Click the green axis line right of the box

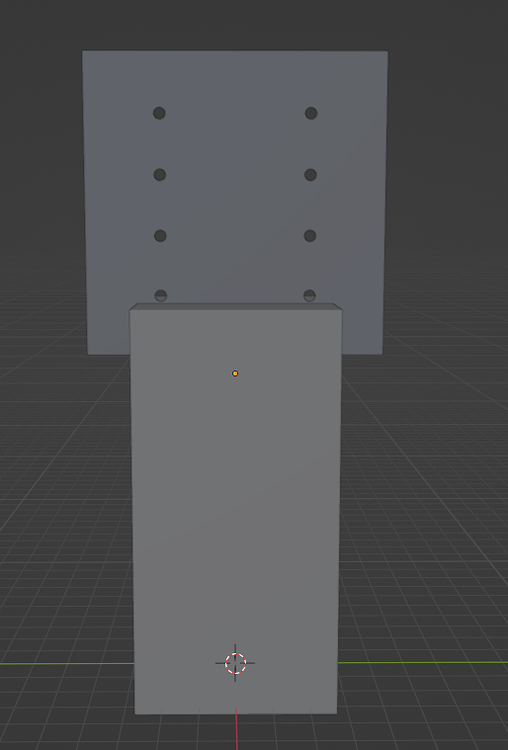coord(423,662)
